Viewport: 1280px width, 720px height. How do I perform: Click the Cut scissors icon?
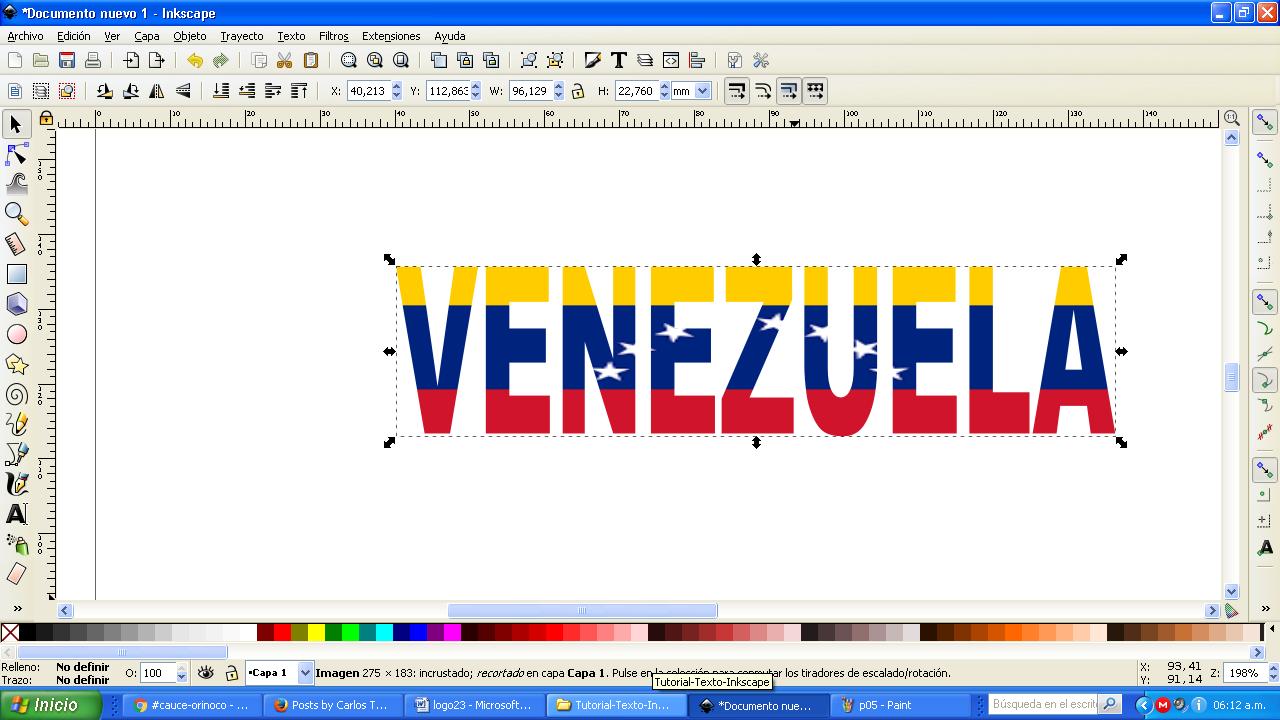pos(285,61)
